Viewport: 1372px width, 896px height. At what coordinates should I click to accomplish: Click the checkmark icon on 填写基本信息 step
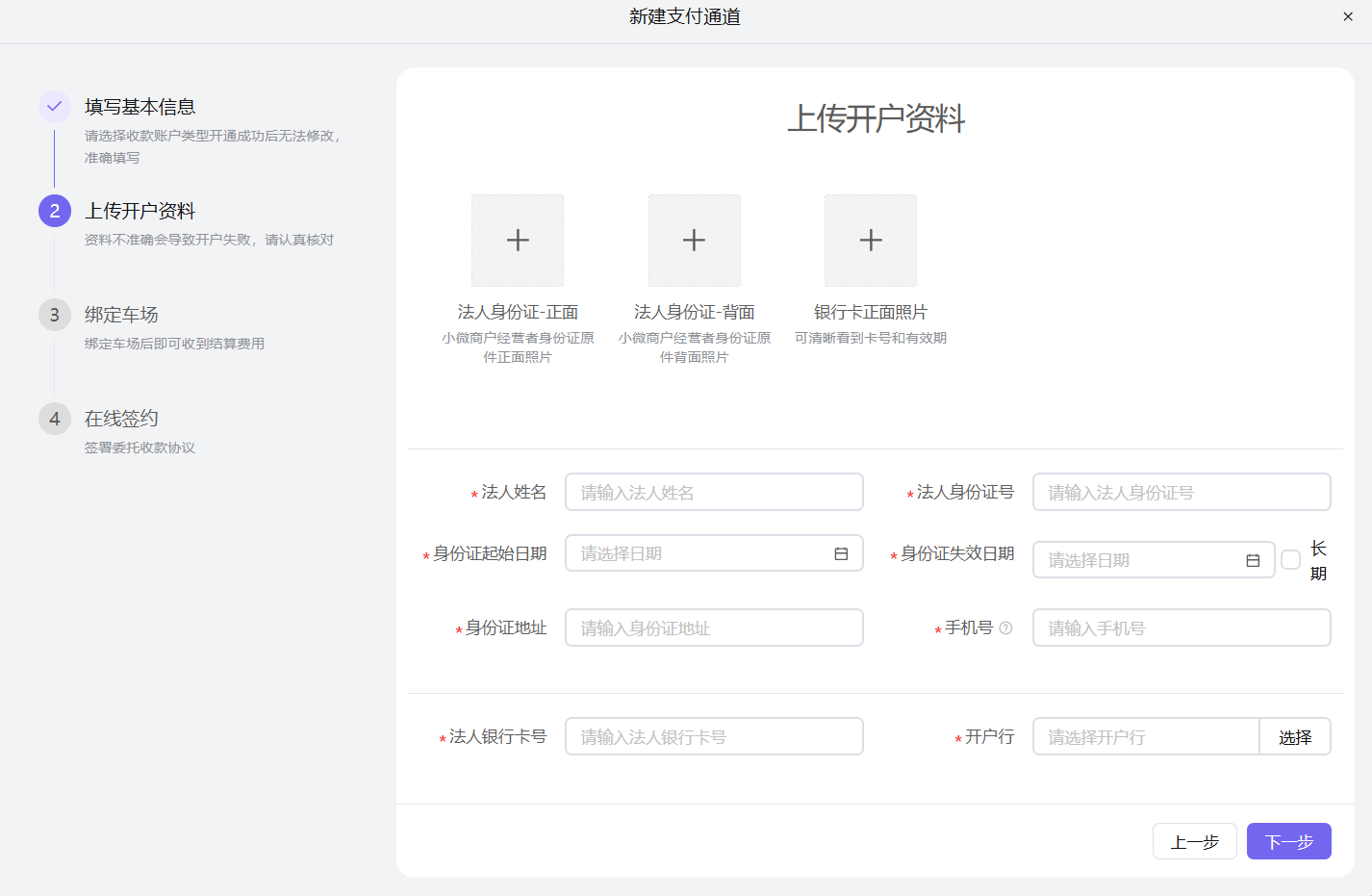point(55,107)
